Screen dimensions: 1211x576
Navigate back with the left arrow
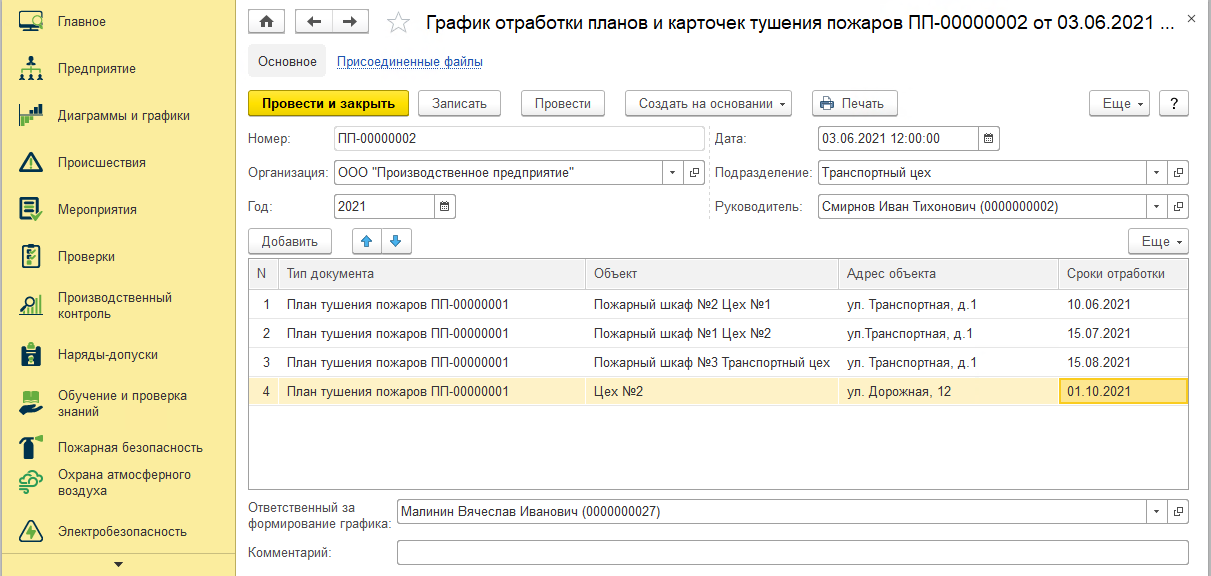313,21
